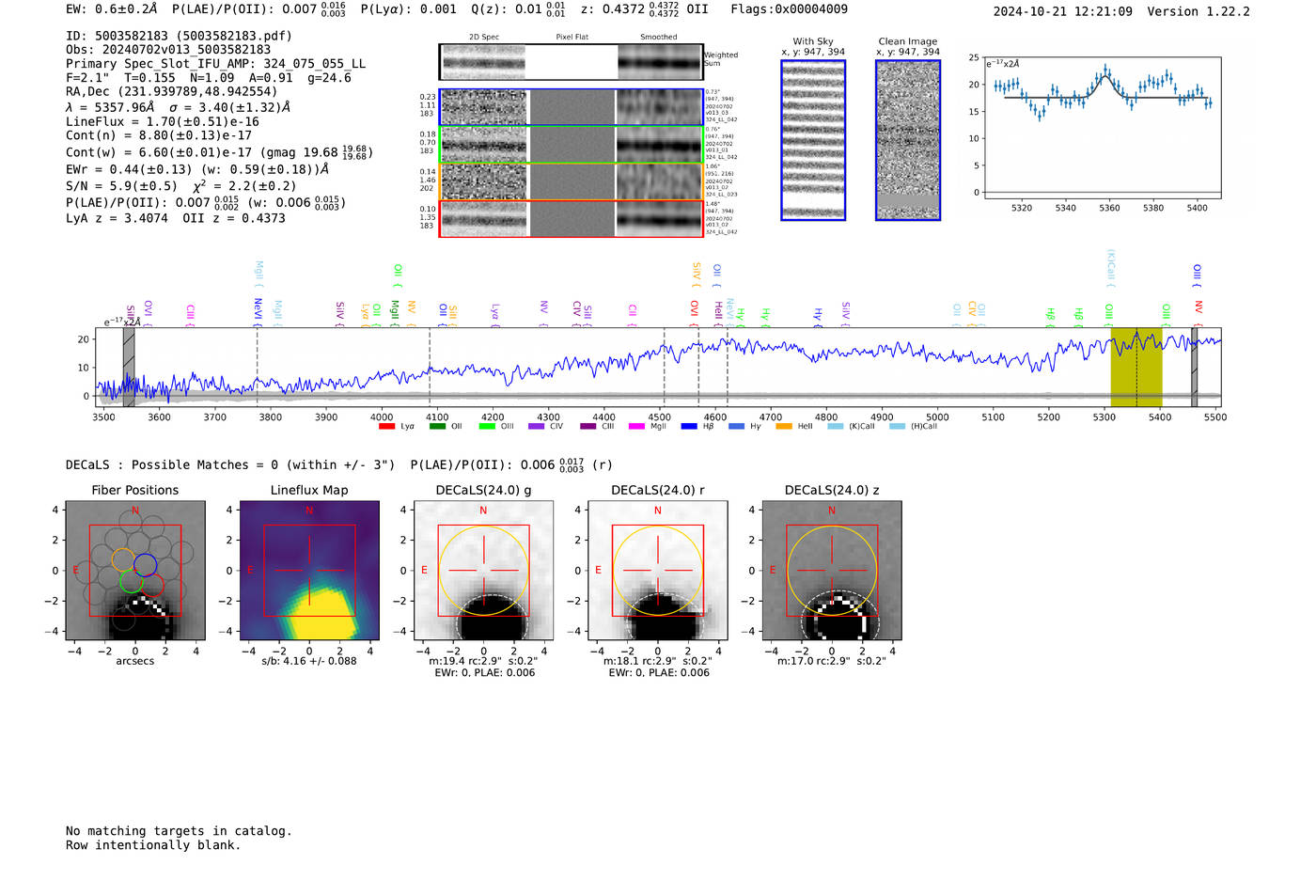Open the DECaLS(24.0) g cutout
Viewport: 1316px width, 896px height.
click(483, 571)
